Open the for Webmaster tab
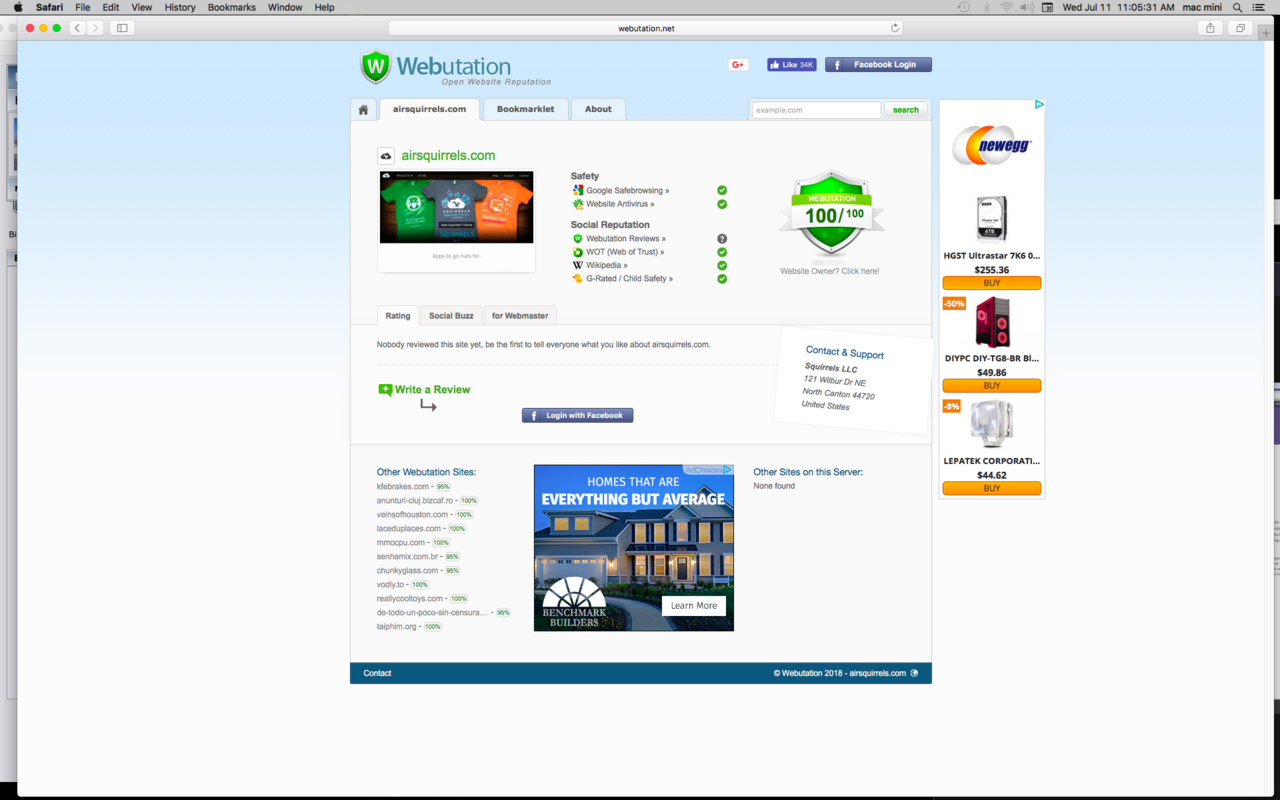The height and width of the screenshot is (800, 1280). (x=520, y=316)
